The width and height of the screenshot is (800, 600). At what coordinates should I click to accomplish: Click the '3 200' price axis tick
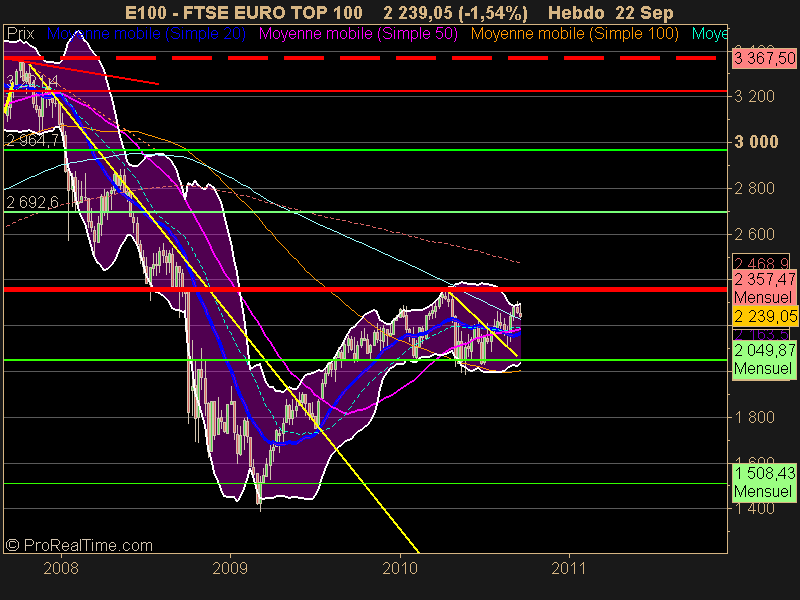754,96
